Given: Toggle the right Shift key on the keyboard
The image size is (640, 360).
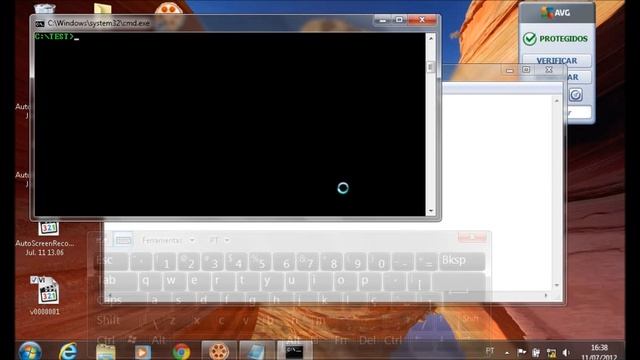Looking at the screenshot, I should (x=470, y=319).
